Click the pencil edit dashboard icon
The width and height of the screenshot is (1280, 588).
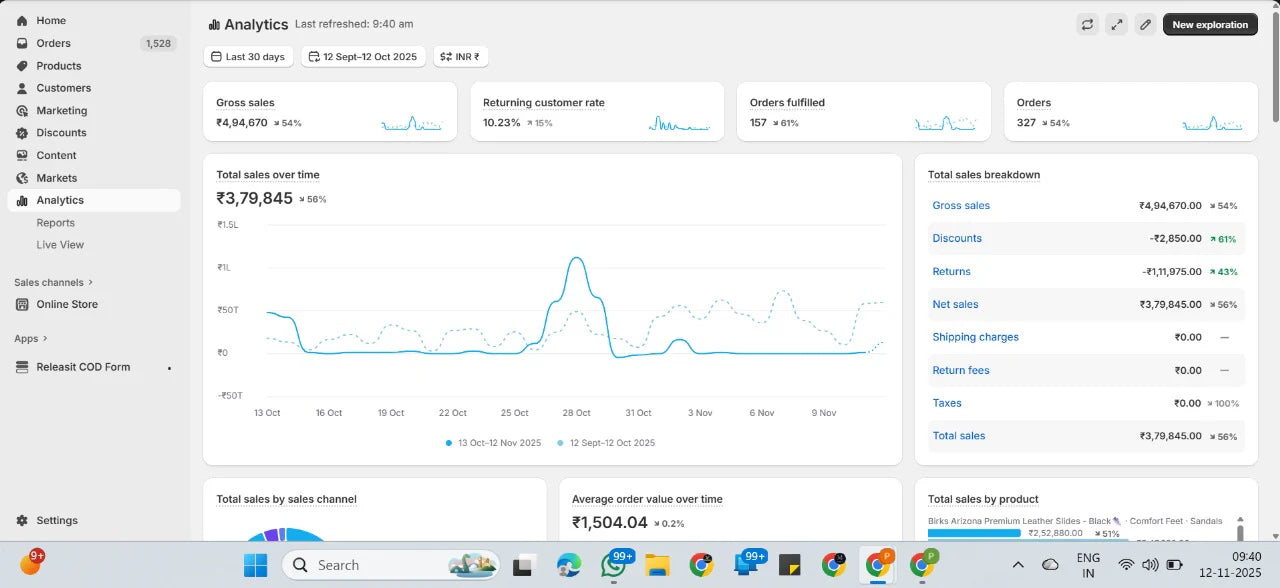[x=1146, y=25]
